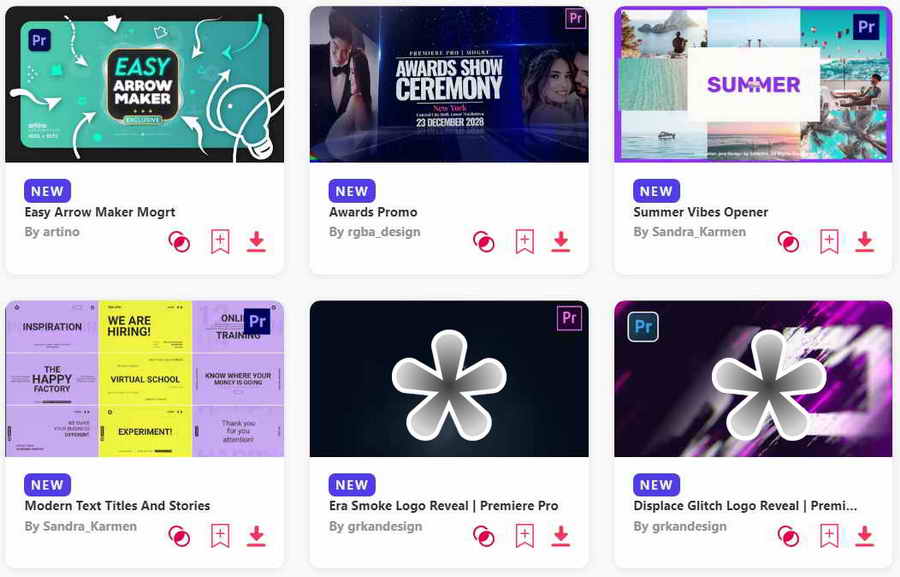Download Displace Glitch Logo Reveal template
Viewport: 900px width, 577px height.
(864, 536)
